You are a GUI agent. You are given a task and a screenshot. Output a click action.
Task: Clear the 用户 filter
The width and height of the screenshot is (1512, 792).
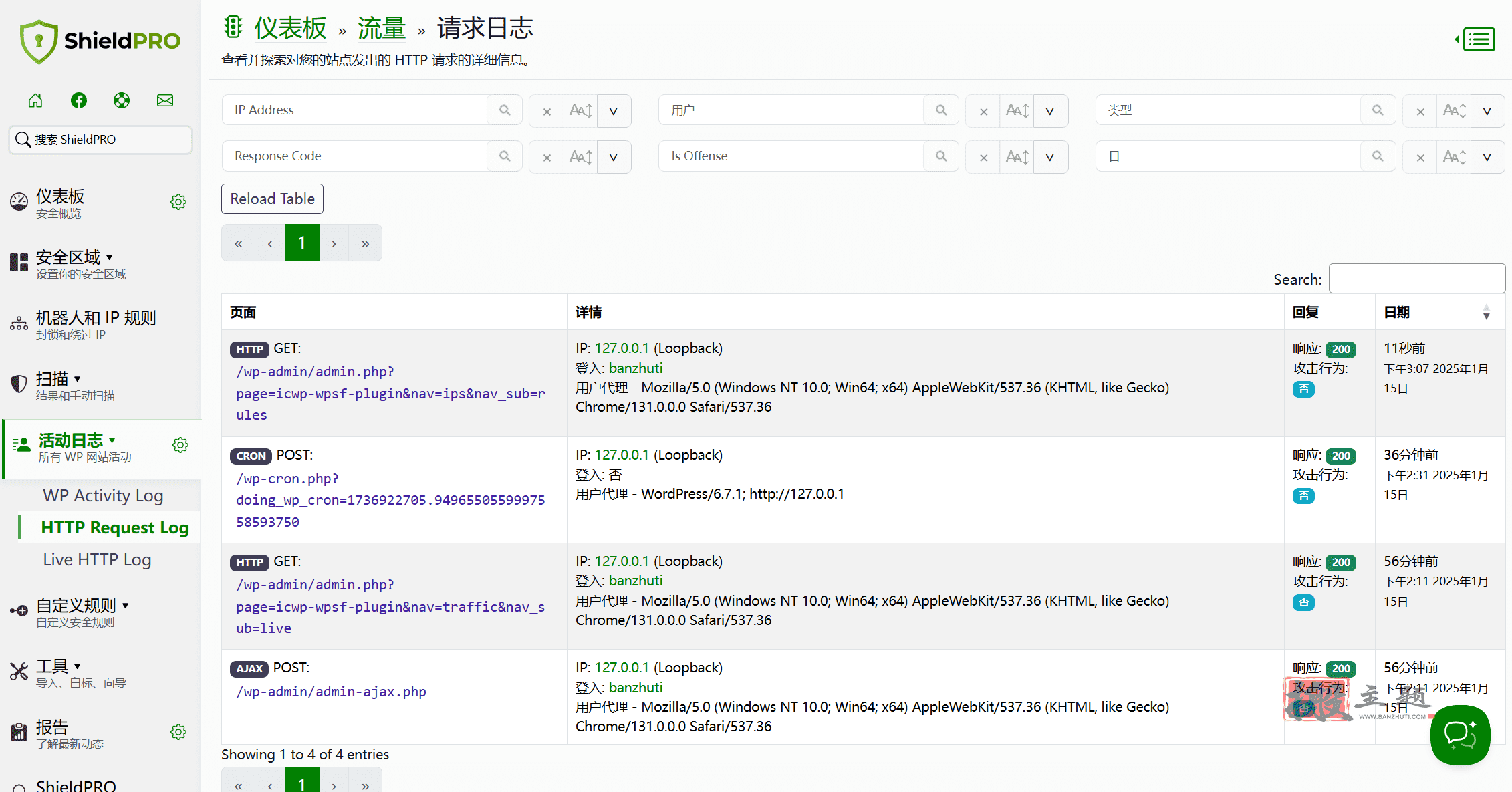point(983,111)
